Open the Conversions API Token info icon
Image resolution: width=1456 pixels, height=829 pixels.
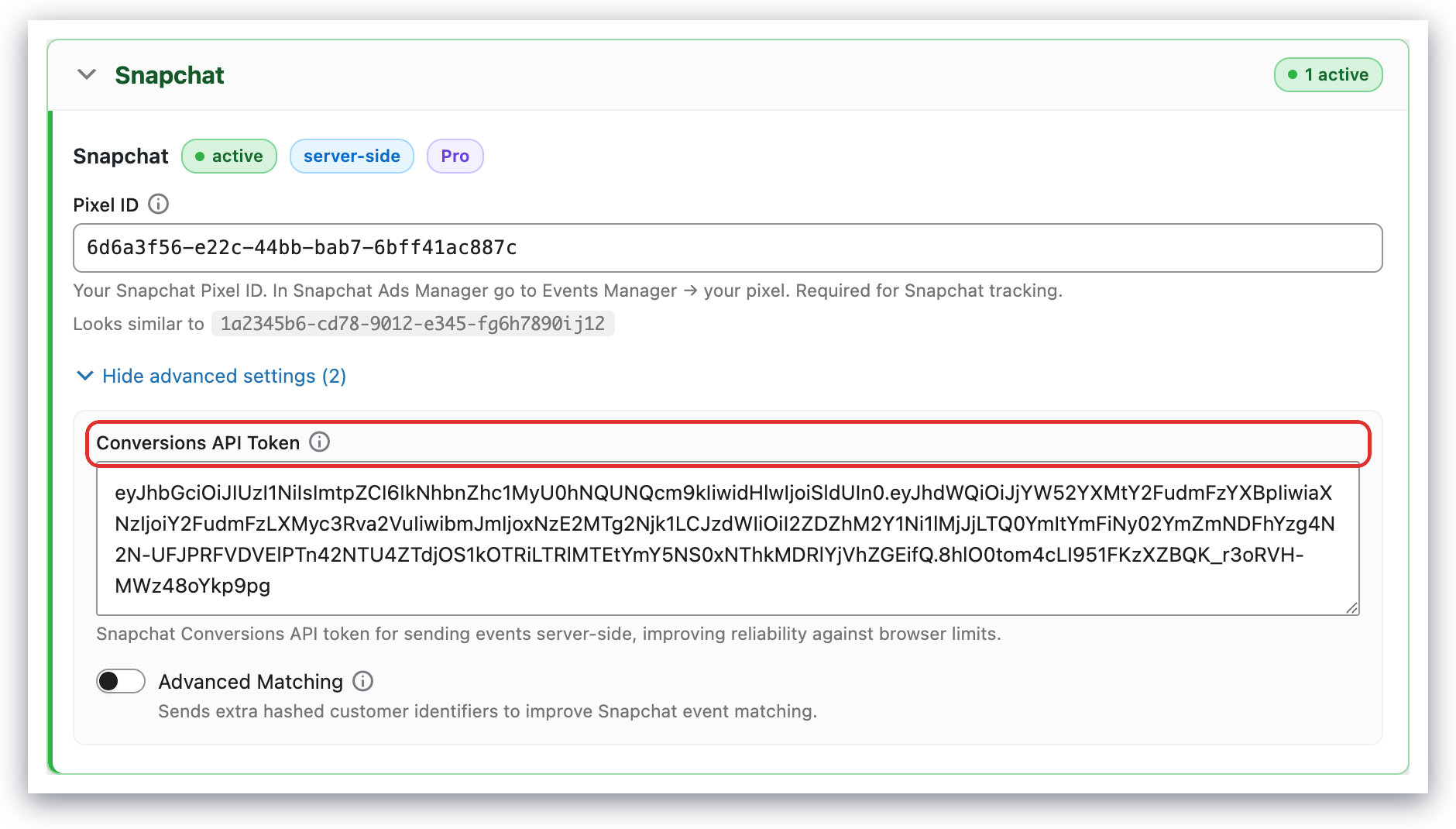[x=320, y=442]
